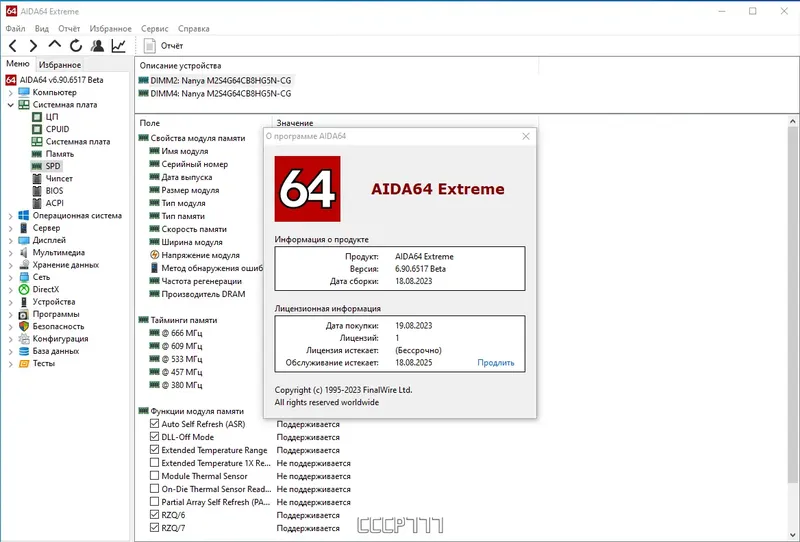
Task: Open the Файл menu
Action: point(15,29)
